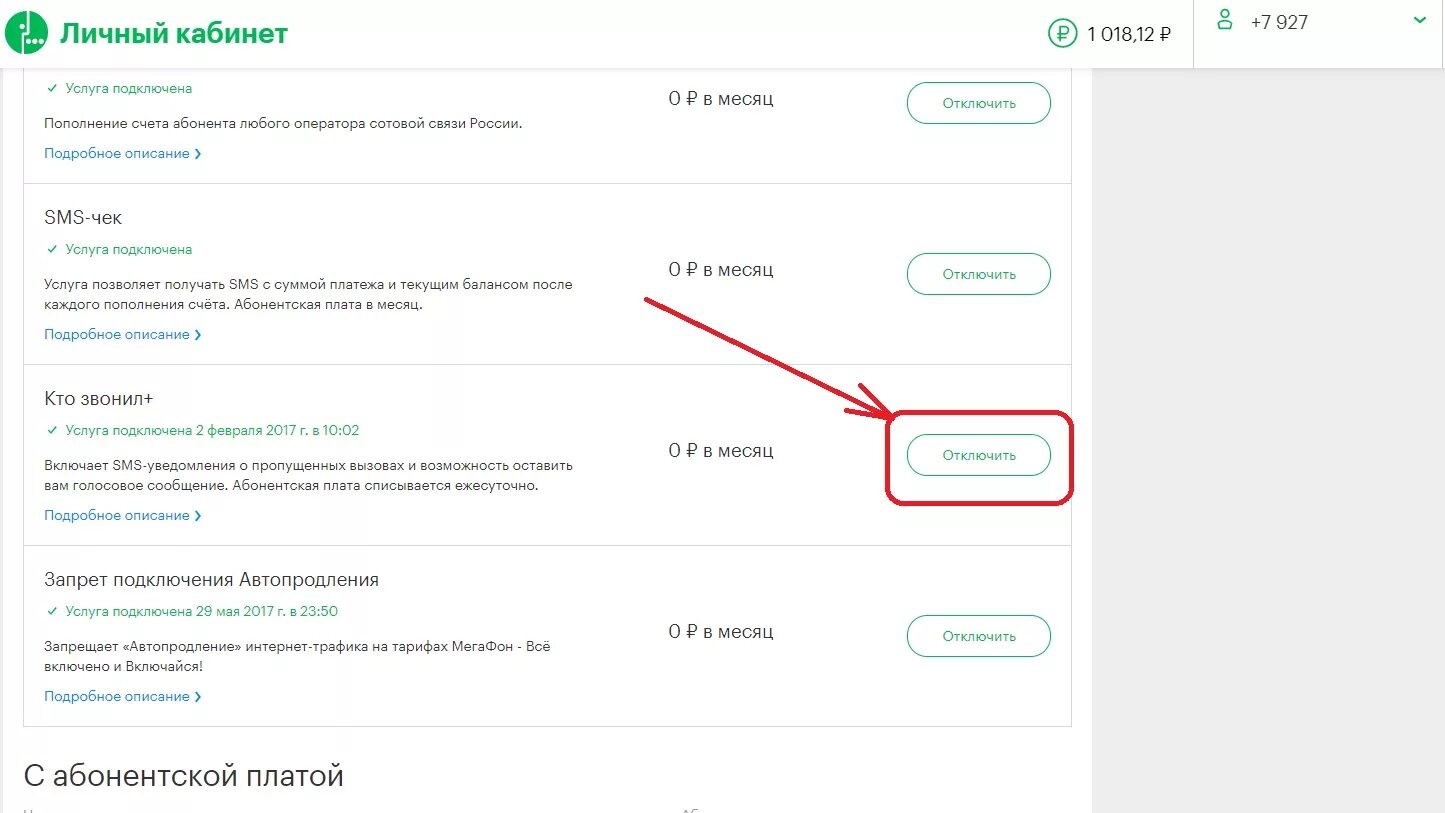This screenshot has width=1445, height=813.
Task: Open Подробное описание under Кто звонил+
Action: [x=123, y=515]
